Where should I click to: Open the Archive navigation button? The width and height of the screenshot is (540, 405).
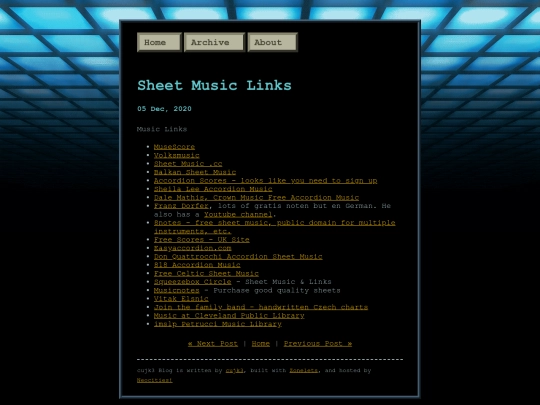click(x=214, y=42)
